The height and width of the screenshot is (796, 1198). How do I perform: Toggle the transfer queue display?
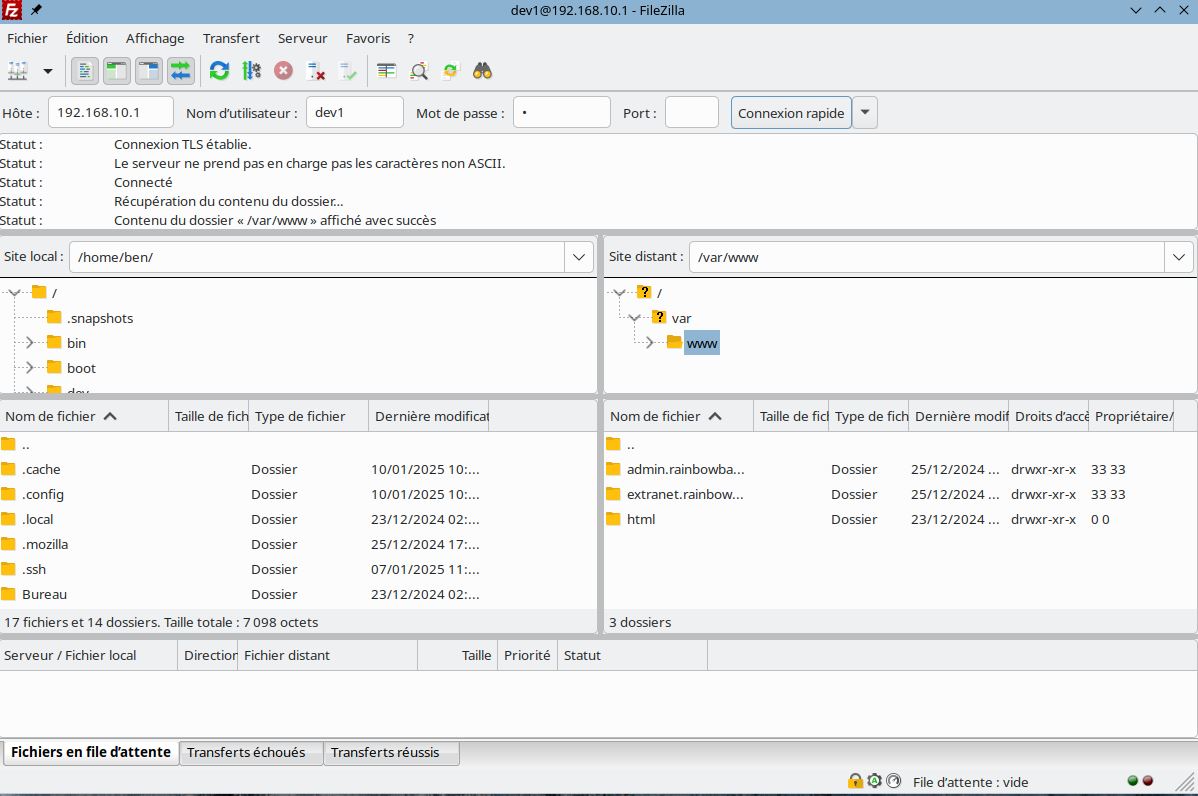point(181,71)
